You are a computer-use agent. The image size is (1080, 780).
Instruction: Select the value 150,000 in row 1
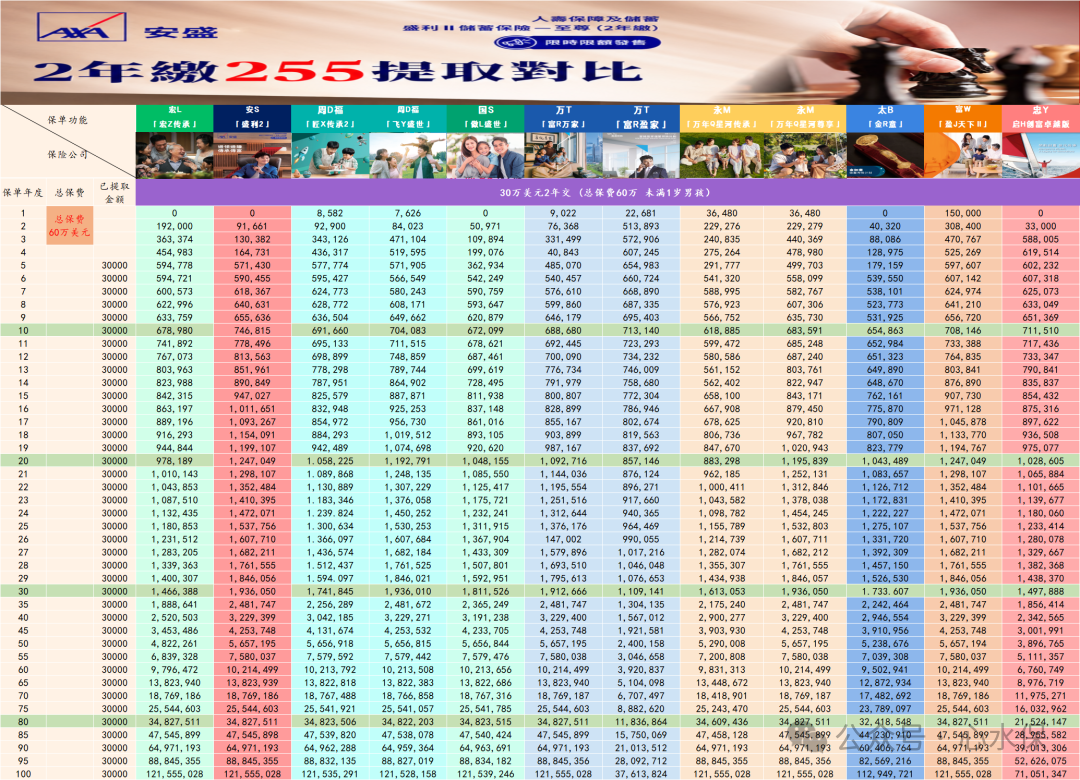[x=963, y=213]
